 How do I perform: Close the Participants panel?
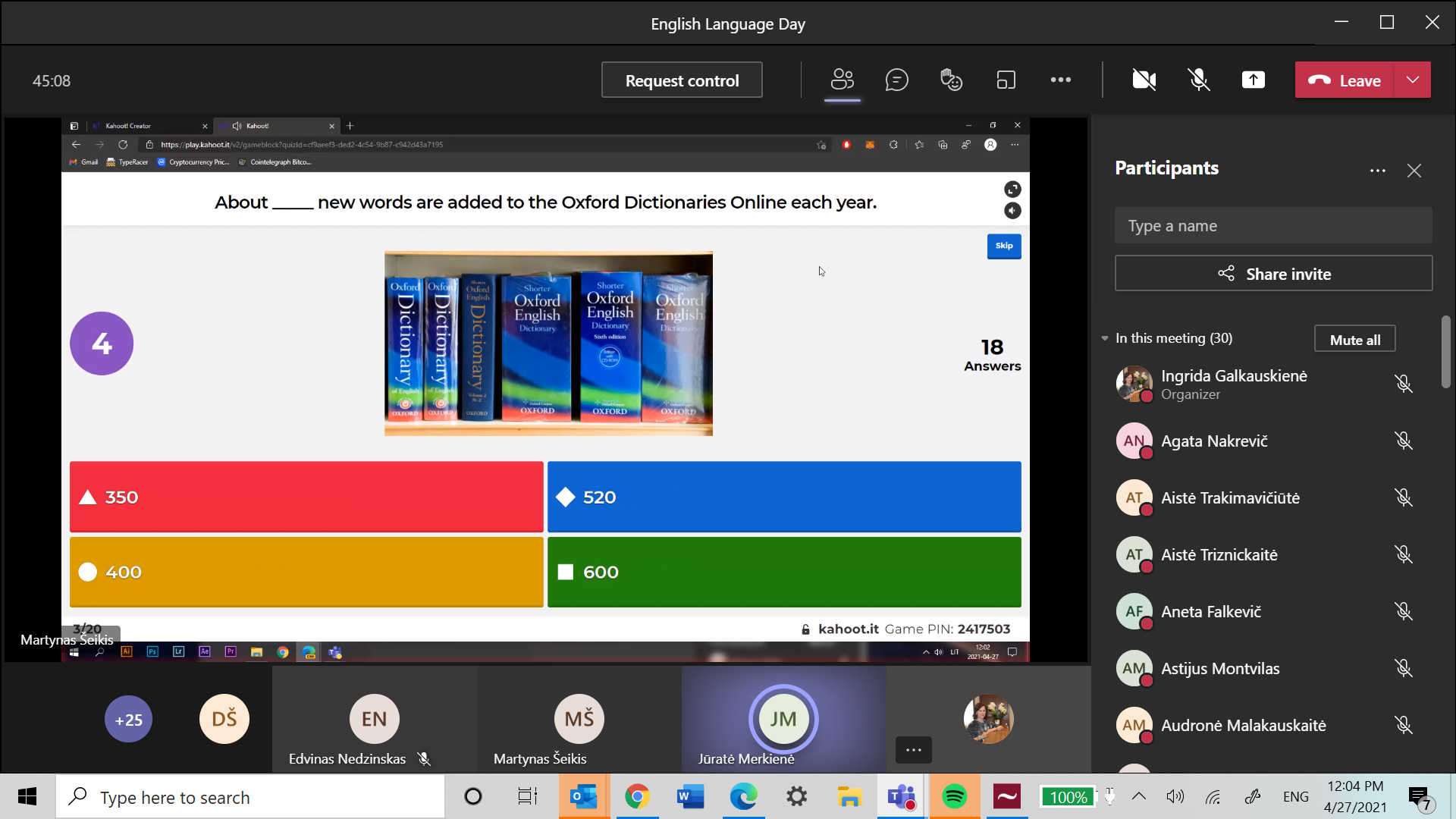1414,171
